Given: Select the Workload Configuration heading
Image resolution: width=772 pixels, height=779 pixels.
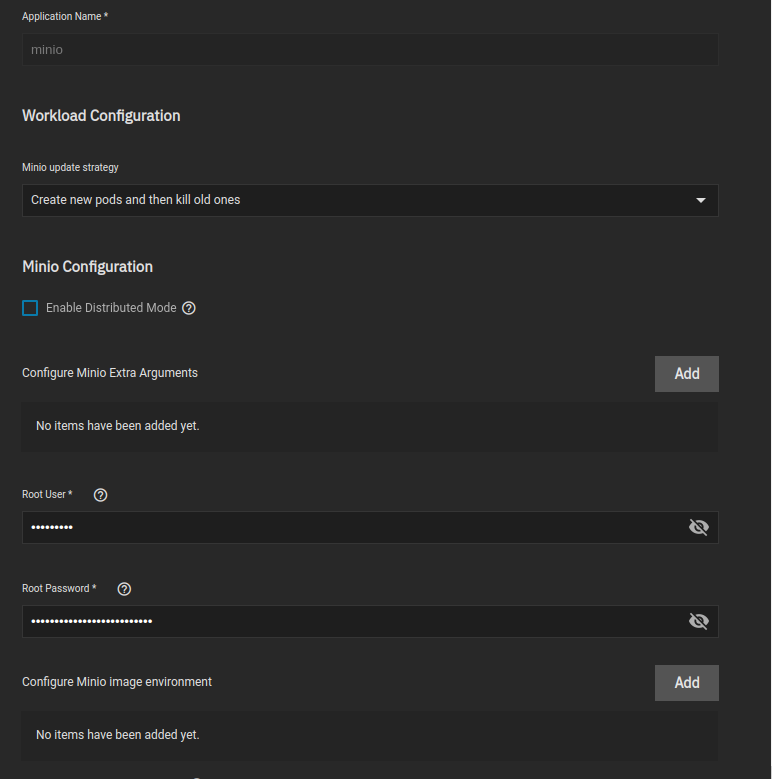Looking at the screenshot, I should [101, 116].
